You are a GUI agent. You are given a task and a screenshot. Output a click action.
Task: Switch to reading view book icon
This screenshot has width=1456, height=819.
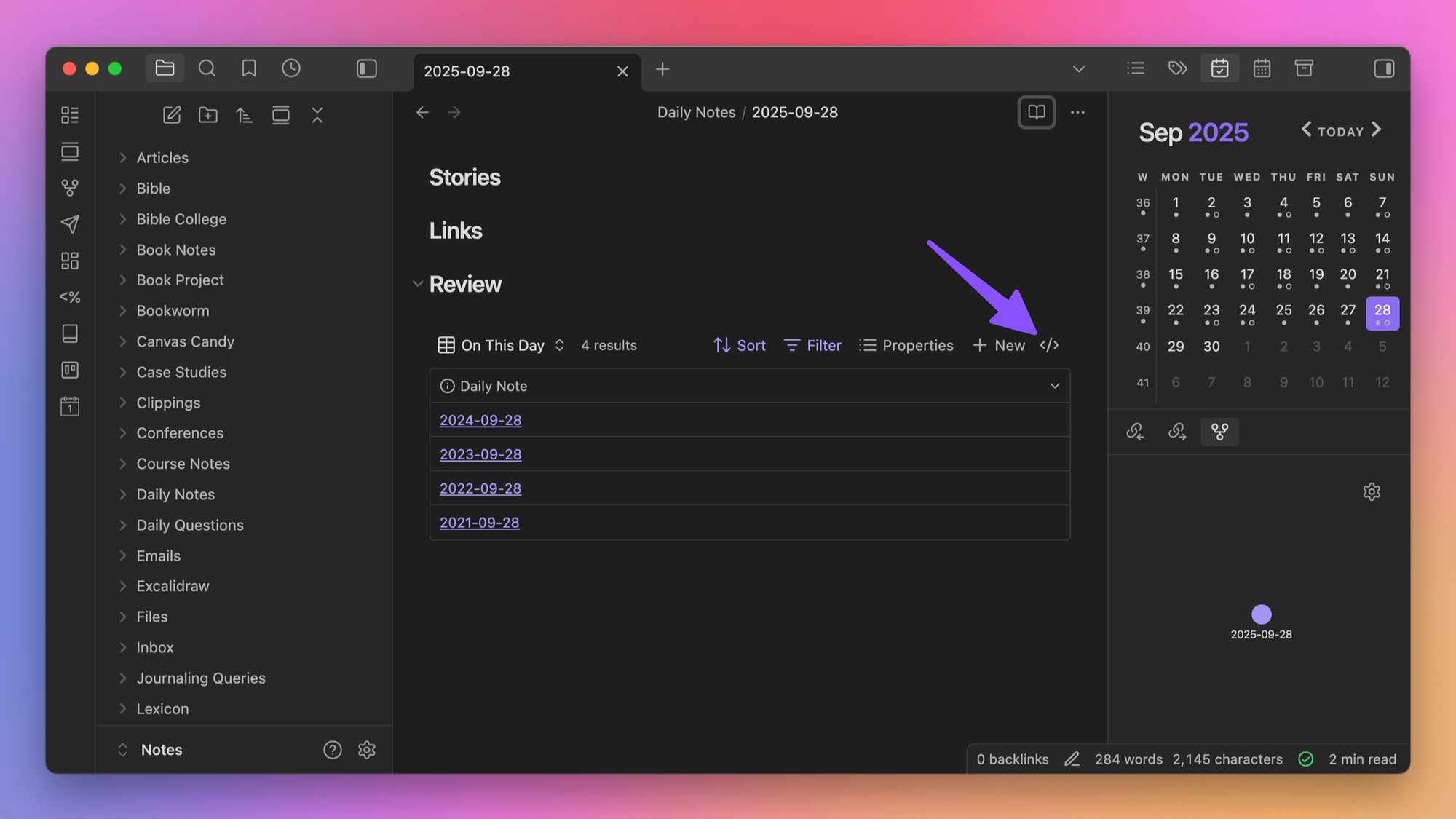tap(1036, 112)
